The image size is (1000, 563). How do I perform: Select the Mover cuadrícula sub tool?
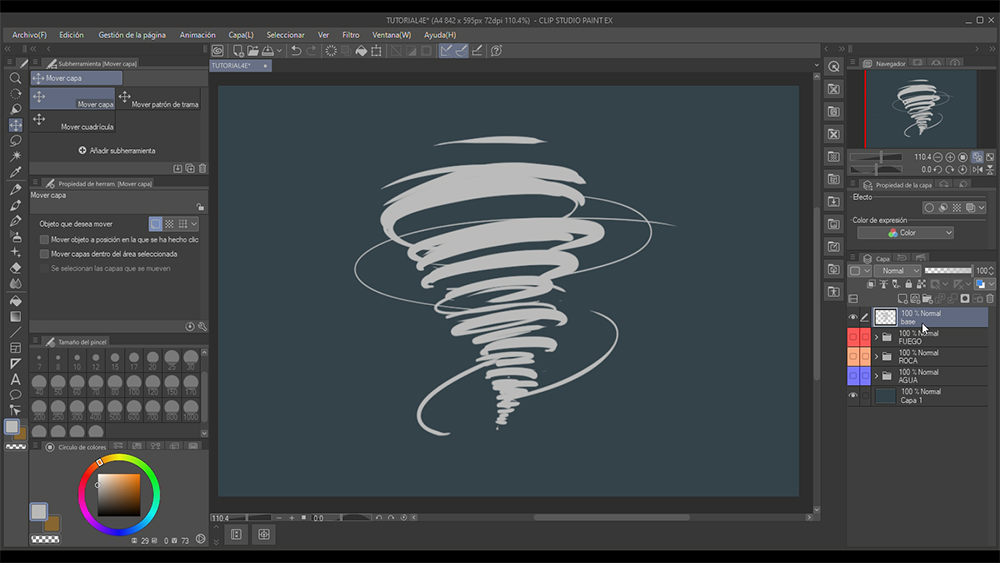(x=72, y=122)
